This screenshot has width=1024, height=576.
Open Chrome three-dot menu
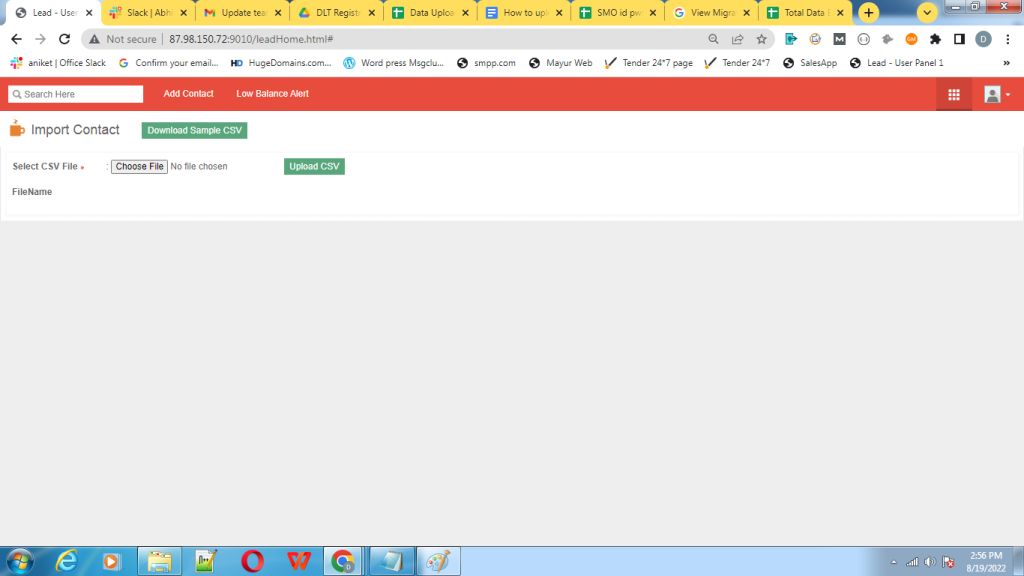(x=1007, y=39)
